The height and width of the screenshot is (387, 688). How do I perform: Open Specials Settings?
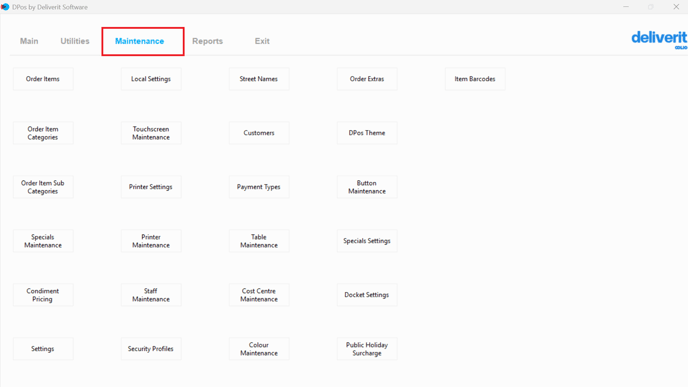point(367,241)
